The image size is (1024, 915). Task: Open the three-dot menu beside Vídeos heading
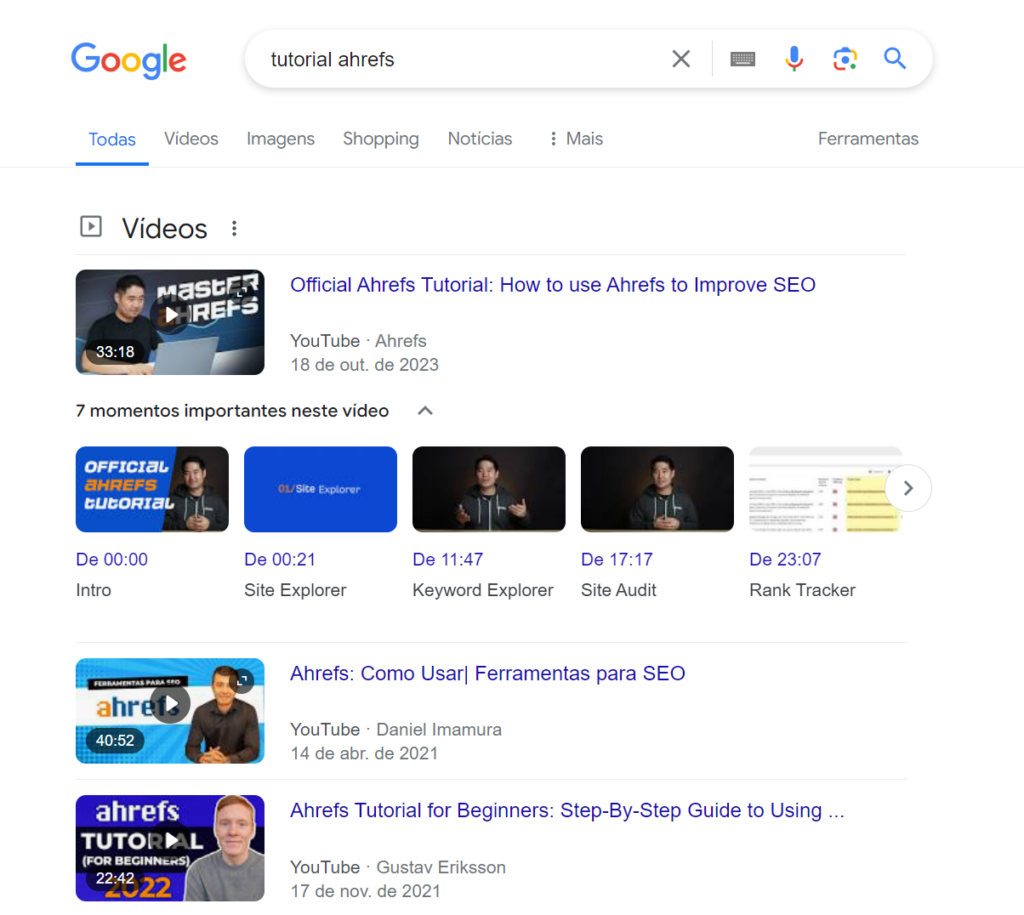tap(234, 229)
